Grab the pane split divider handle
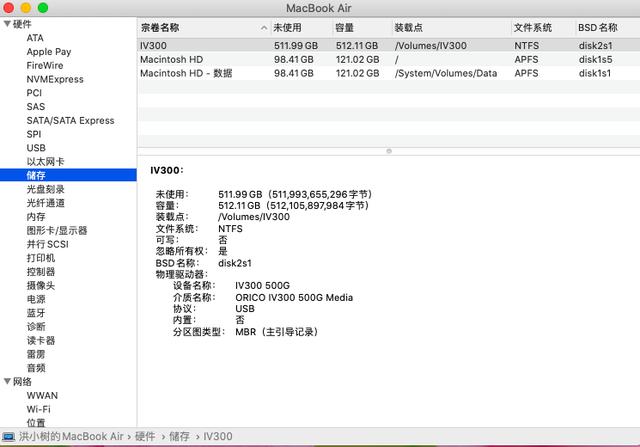 coord(389,151)
